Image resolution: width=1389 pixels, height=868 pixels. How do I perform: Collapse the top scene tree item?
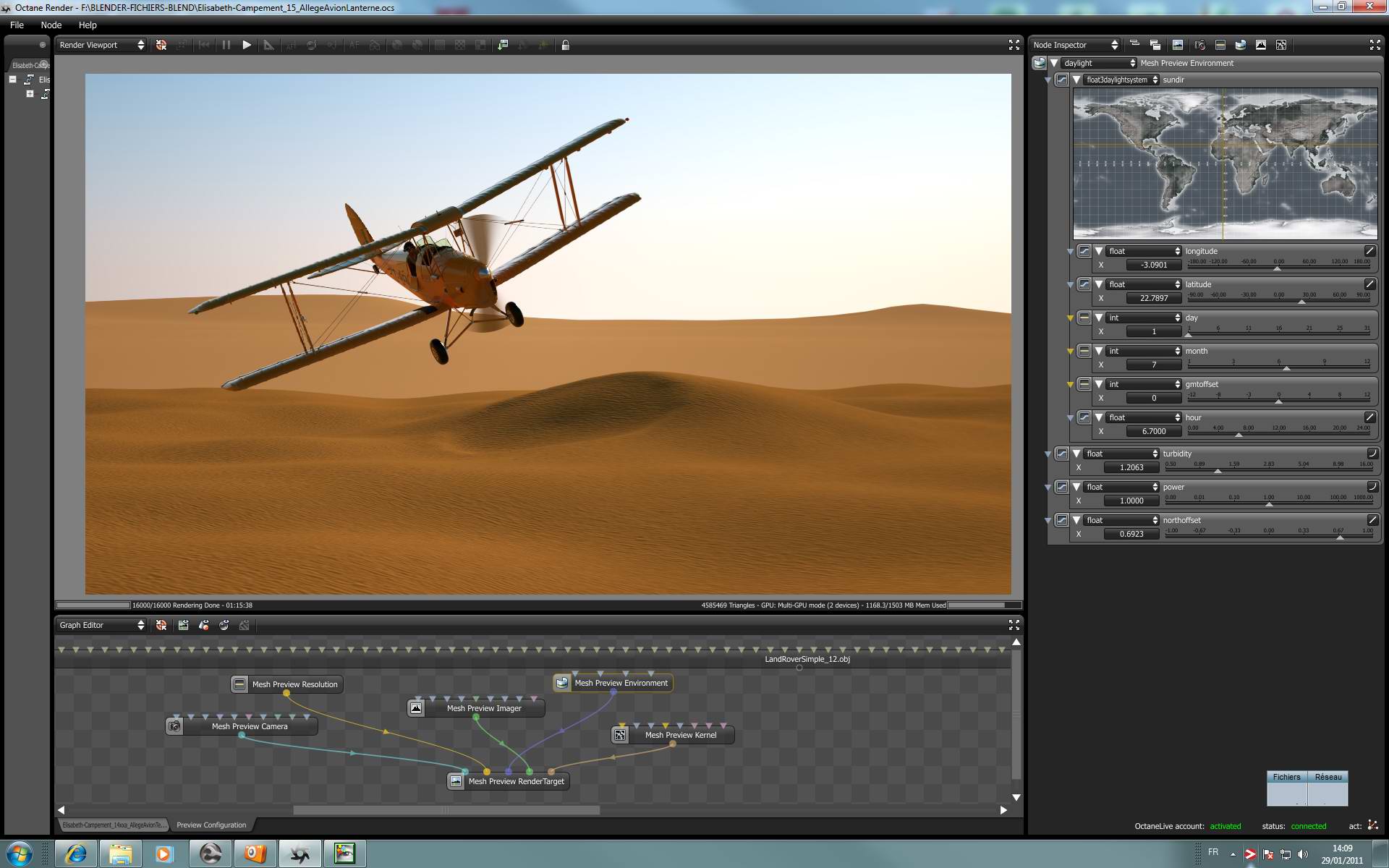(12, 80)
